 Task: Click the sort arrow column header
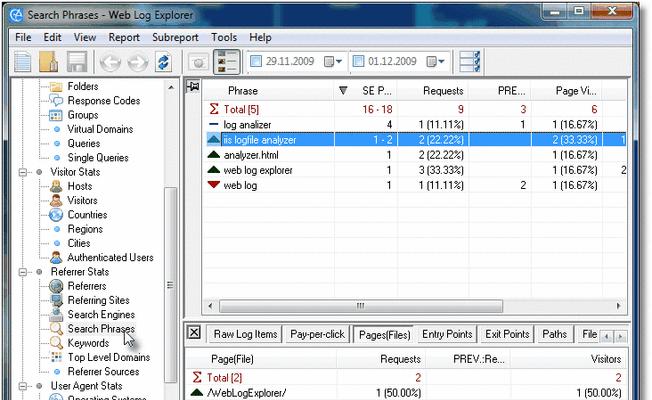pyautogui.click(x=343, y=91)
